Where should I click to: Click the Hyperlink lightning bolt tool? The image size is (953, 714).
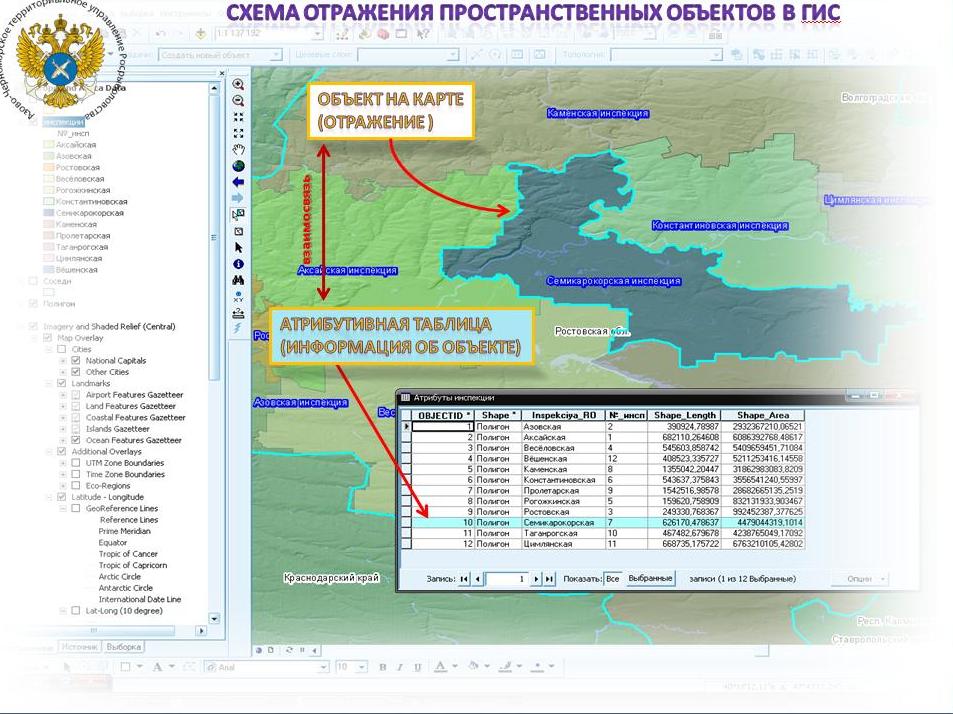(238, 329)
